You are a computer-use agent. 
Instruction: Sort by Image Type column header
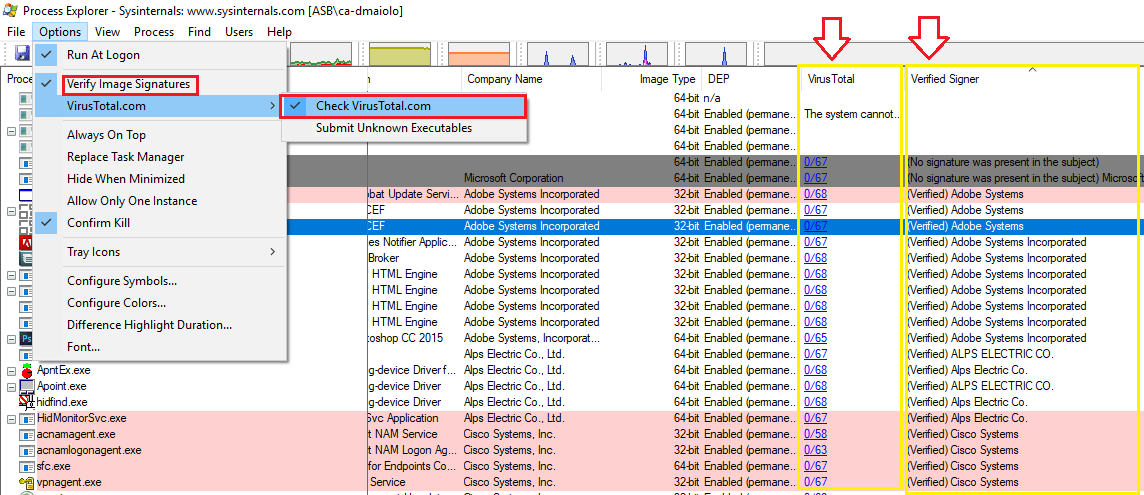(x=652, y=79)
